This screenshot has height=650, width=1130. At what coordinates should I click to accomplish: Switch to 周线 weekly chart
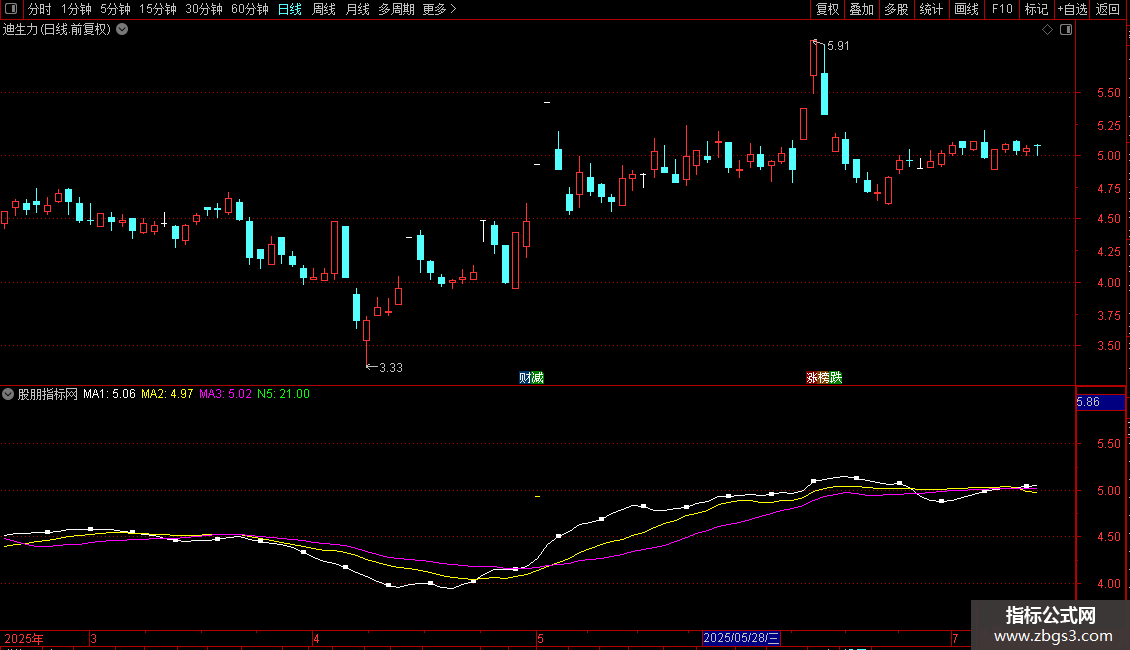[324, 9]
